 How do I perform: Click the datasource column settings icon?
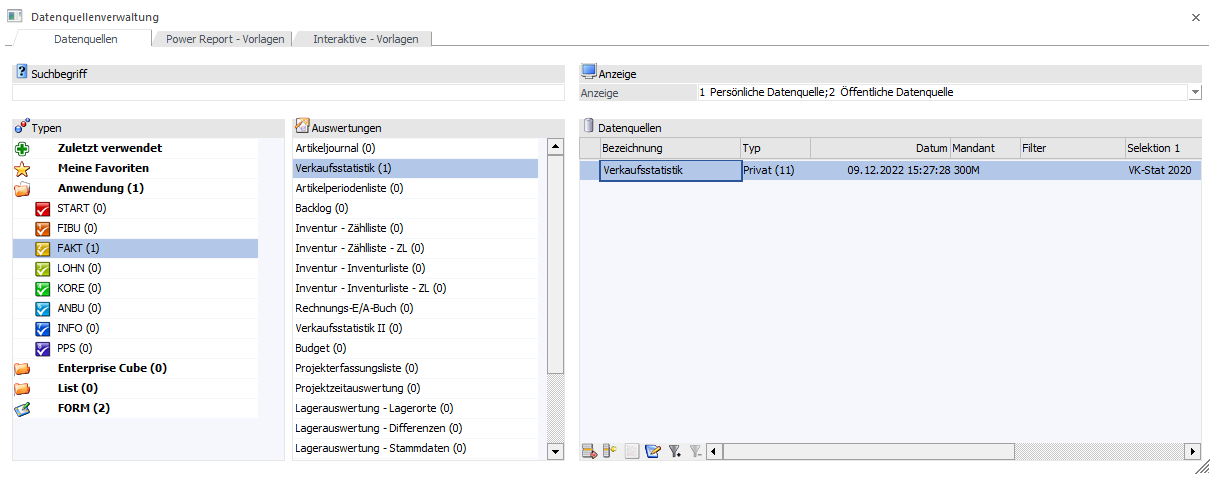[x=610, y=451]
